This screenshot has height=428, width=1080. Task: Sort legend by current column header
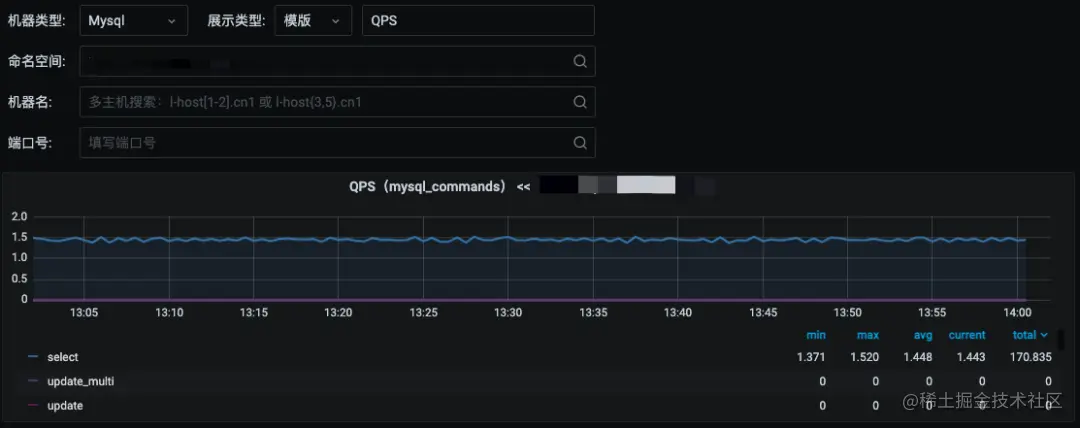(x=967, y=335)
